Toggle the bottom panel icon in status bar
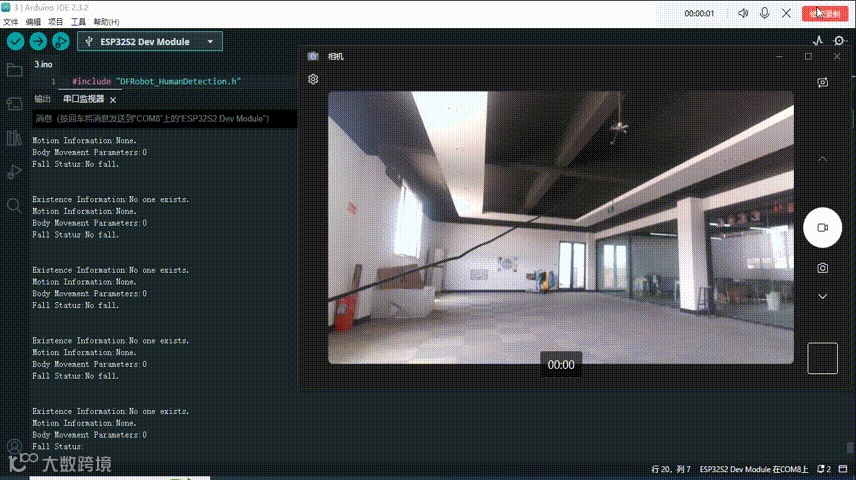The image size is (856, 480). tap(843, 469)
